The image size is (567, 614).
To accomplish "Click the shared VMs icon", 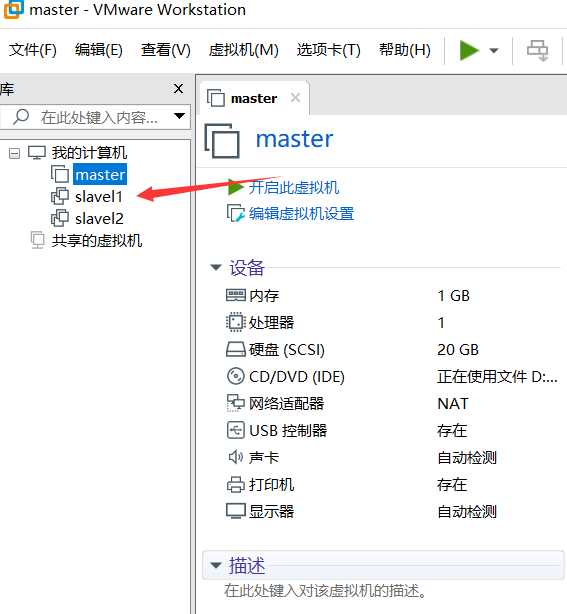I will (x=38, y=240).
